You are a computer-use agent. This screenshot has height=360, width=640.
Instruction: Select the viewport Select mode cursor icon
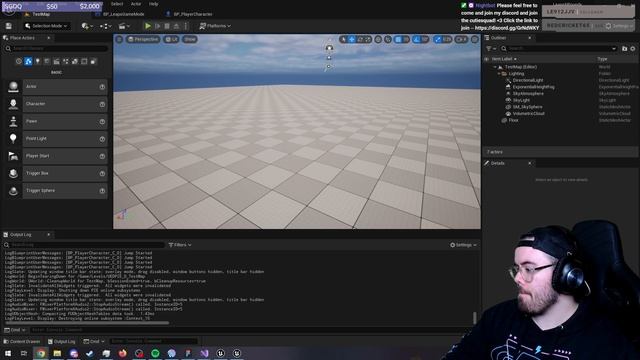pyautogui.click(x=343, y=39)
